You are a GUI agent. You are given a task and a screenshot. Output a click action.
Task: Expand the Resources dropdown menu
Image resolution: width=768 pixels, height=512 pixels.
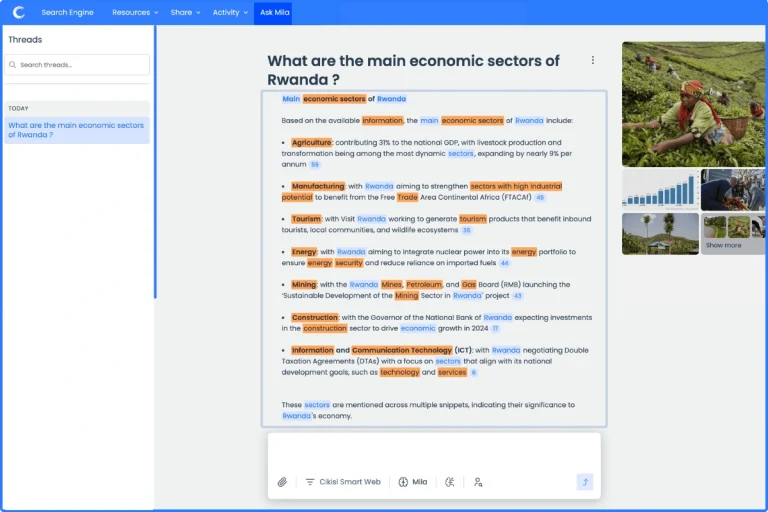[x=135, y=13]
